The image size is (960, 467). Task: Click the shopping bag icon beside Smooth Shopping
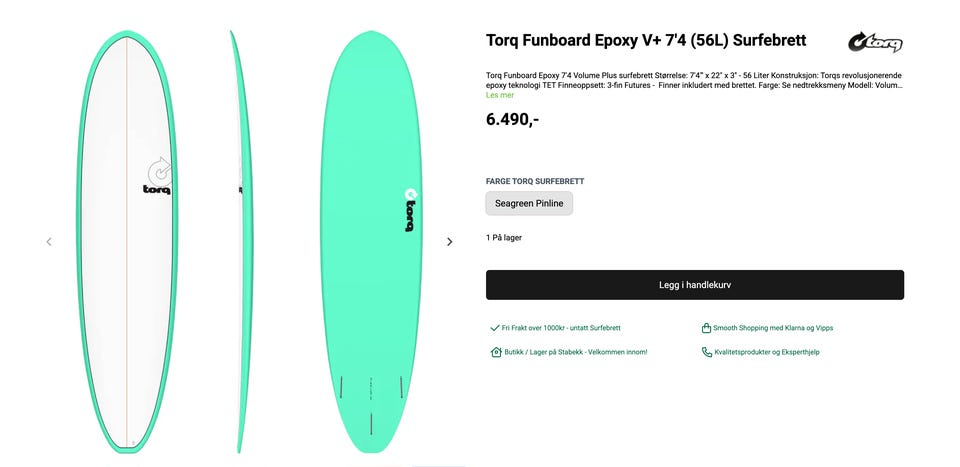point(707,327)
